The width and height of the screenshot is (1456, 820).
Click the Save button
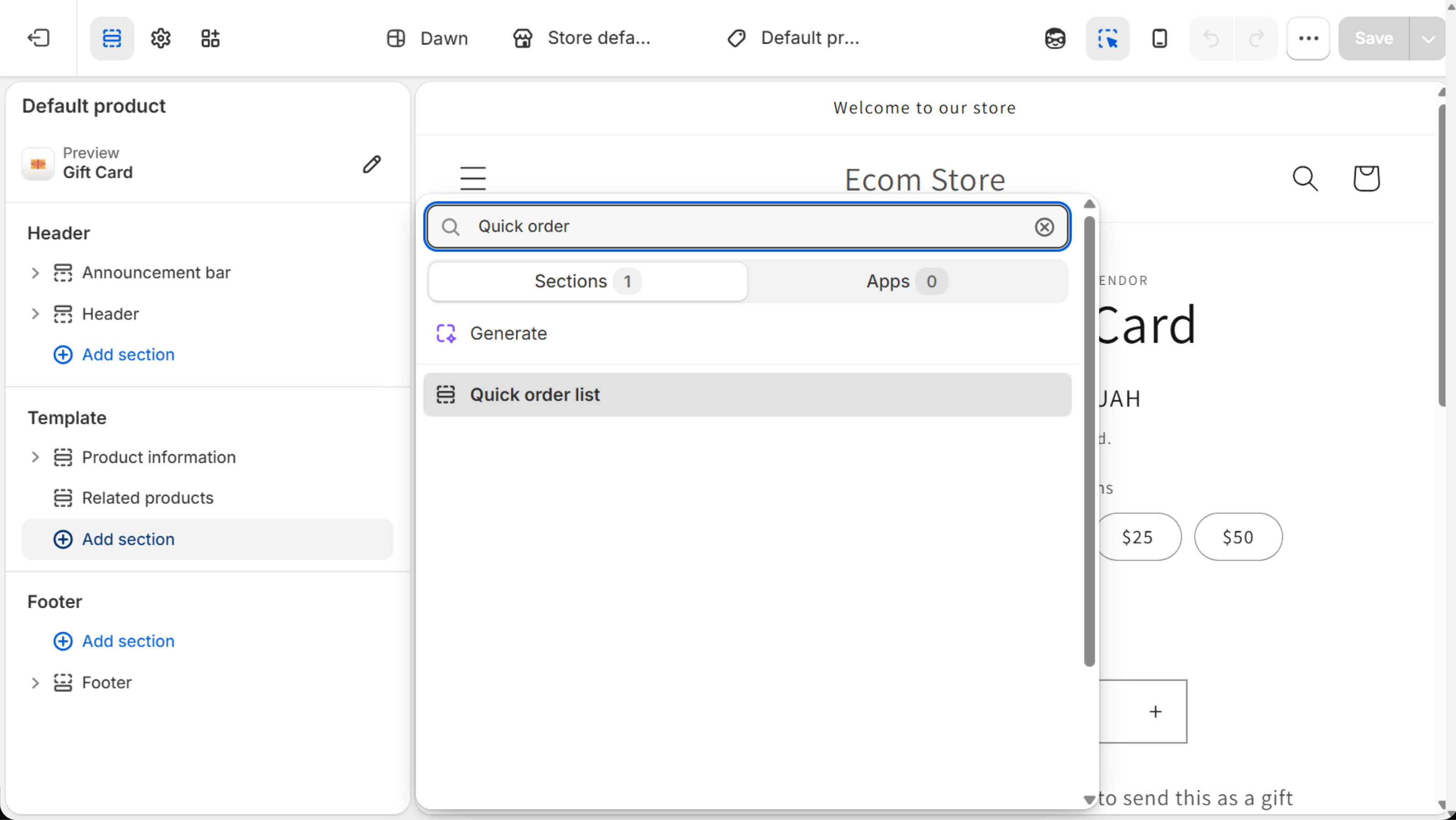click(x=1374, y=38)
